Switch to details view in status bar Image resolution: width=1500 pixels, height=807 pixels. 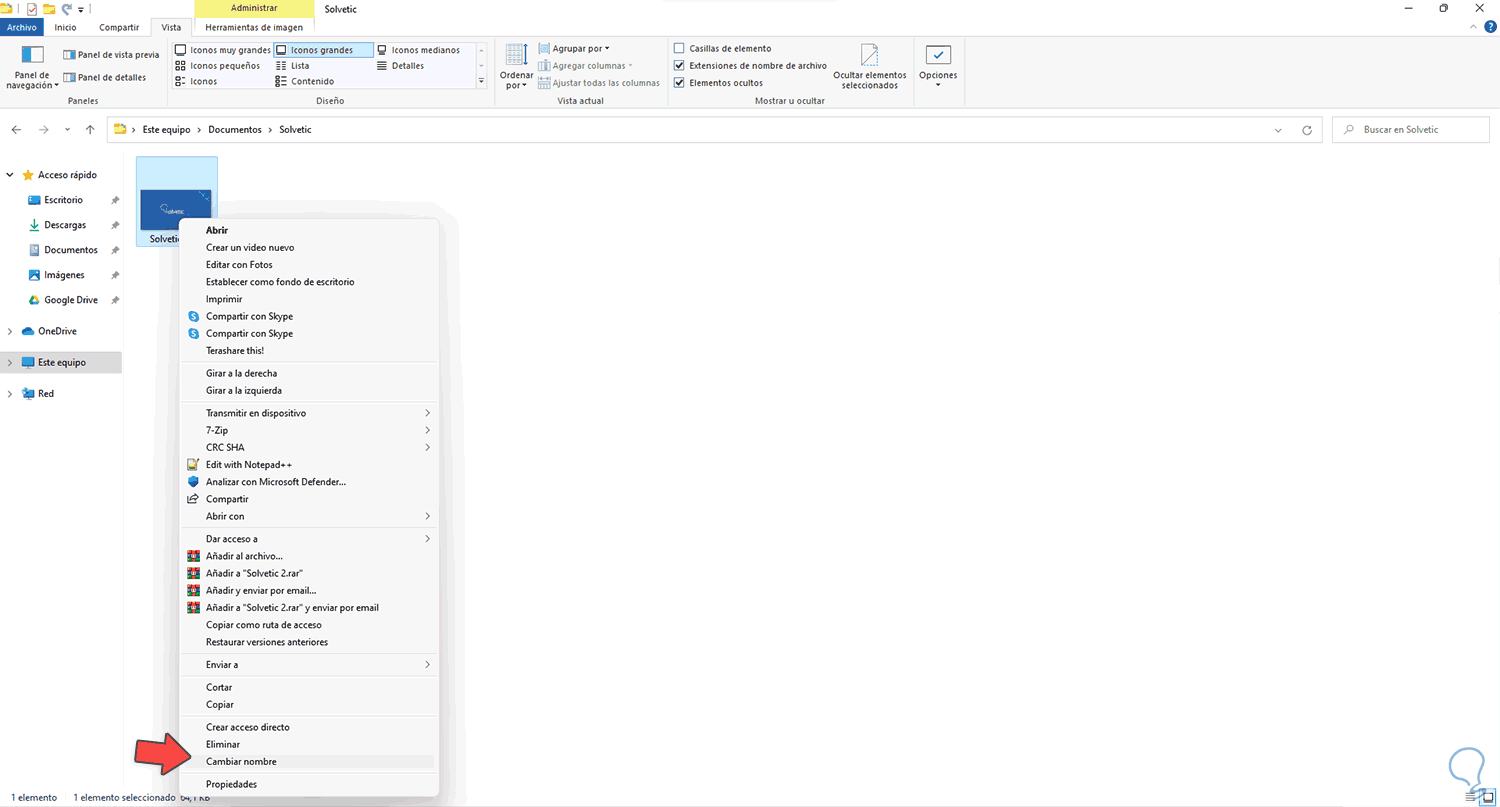pyautogui.click(x=1471, y=797)
